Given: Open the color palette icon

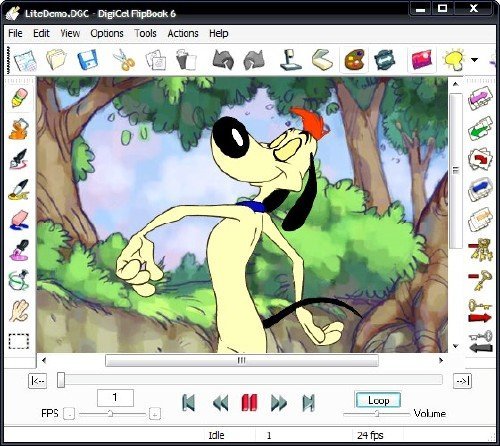Looking at the screenshot, I should (x=354, y=60).
